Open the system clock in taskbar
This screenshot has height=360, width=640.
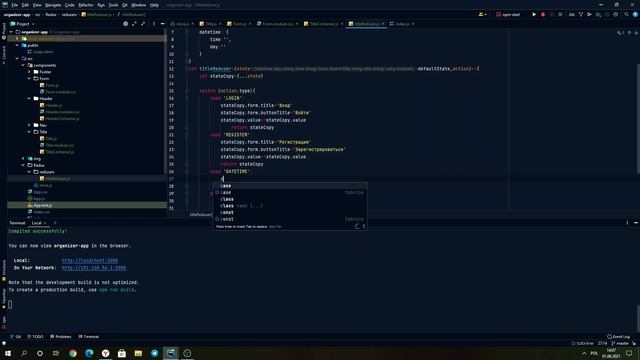tap(611, 353)
